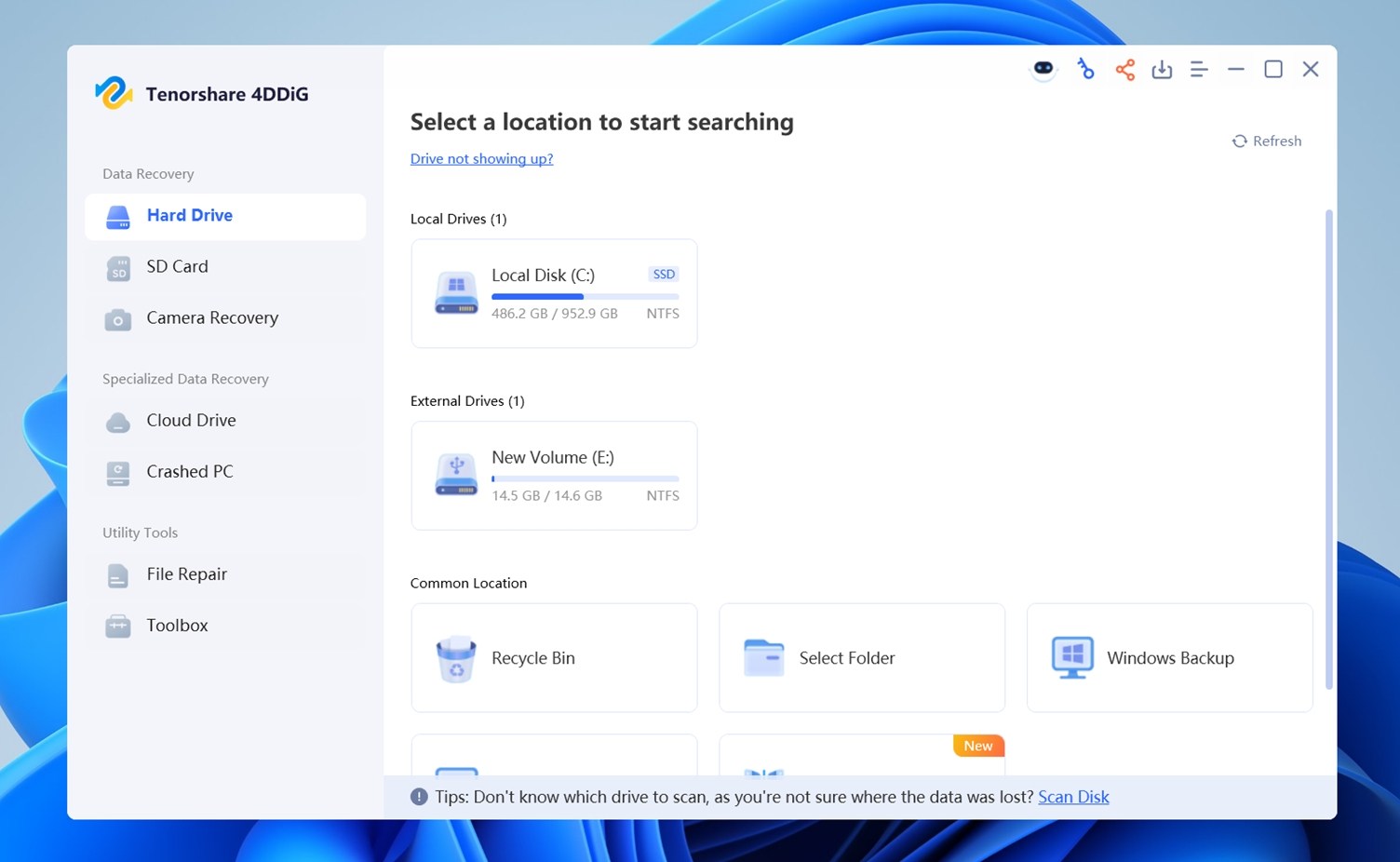Open the Toolbox utility

[x=176, y=625]
